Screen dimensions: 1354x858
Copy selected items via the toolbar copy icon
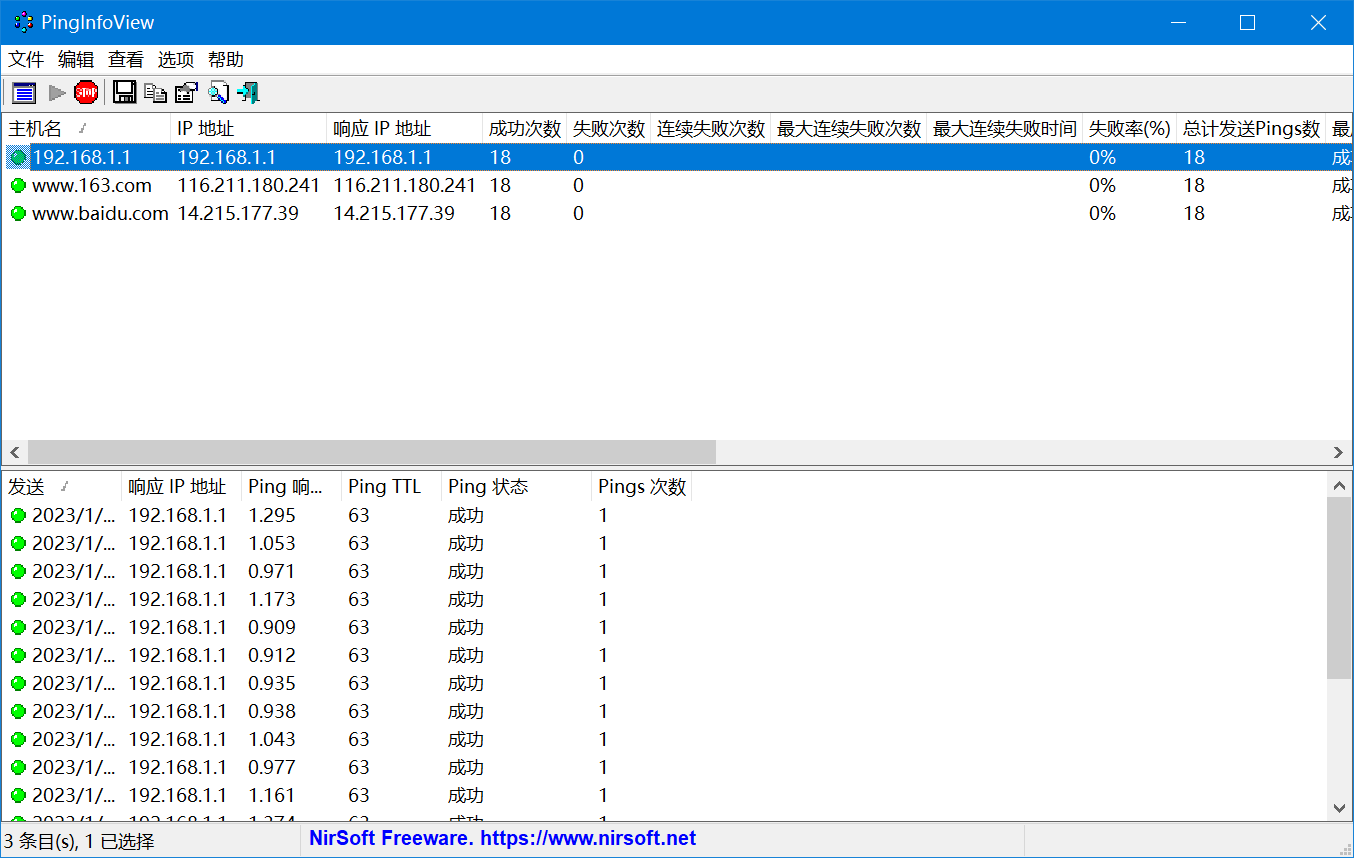point(155,93)
